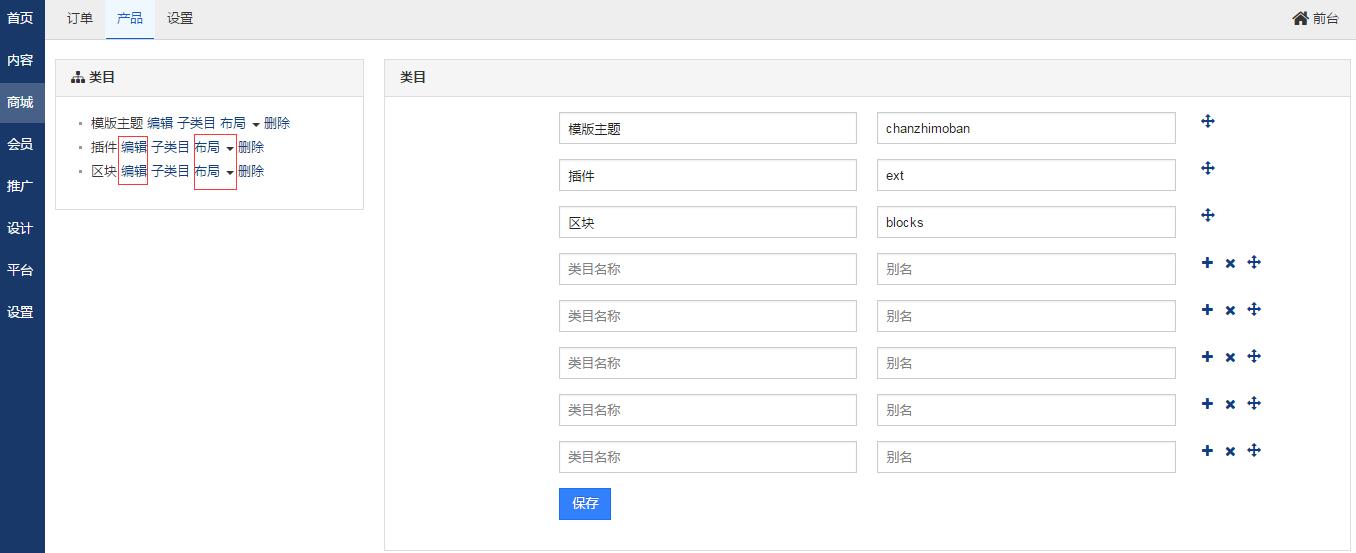Viewport: 1356px width, 553px height.
Task: Expand the 布局 dropdown for 插件
Action: 214,148
